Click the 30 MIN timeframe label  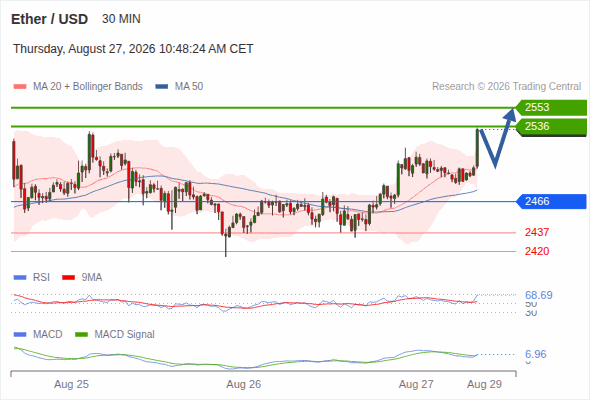click(x=121, y=19)
